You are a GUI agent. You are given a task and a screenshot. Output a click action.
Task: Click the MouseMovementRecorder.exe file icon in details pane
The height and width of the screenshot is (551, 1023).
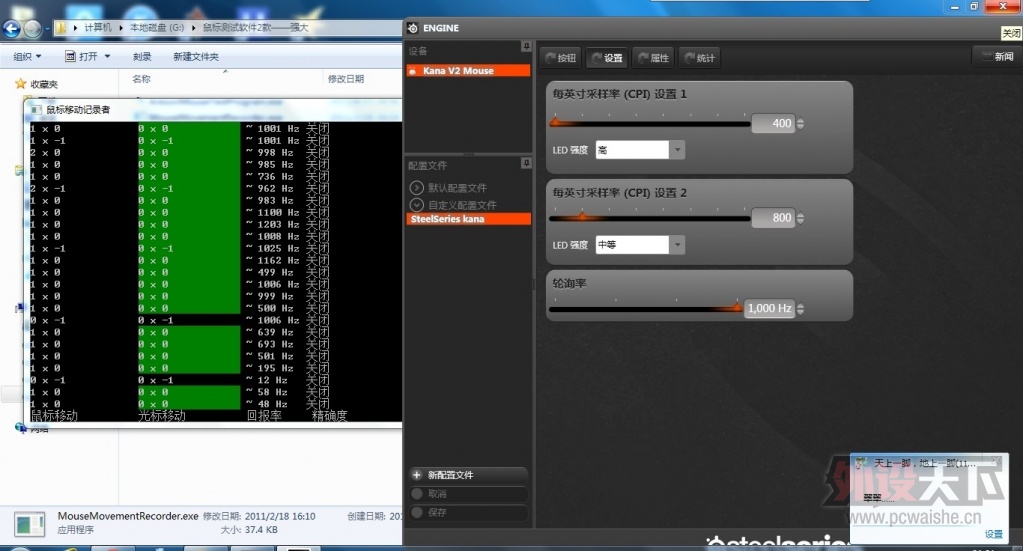[29, 523]
